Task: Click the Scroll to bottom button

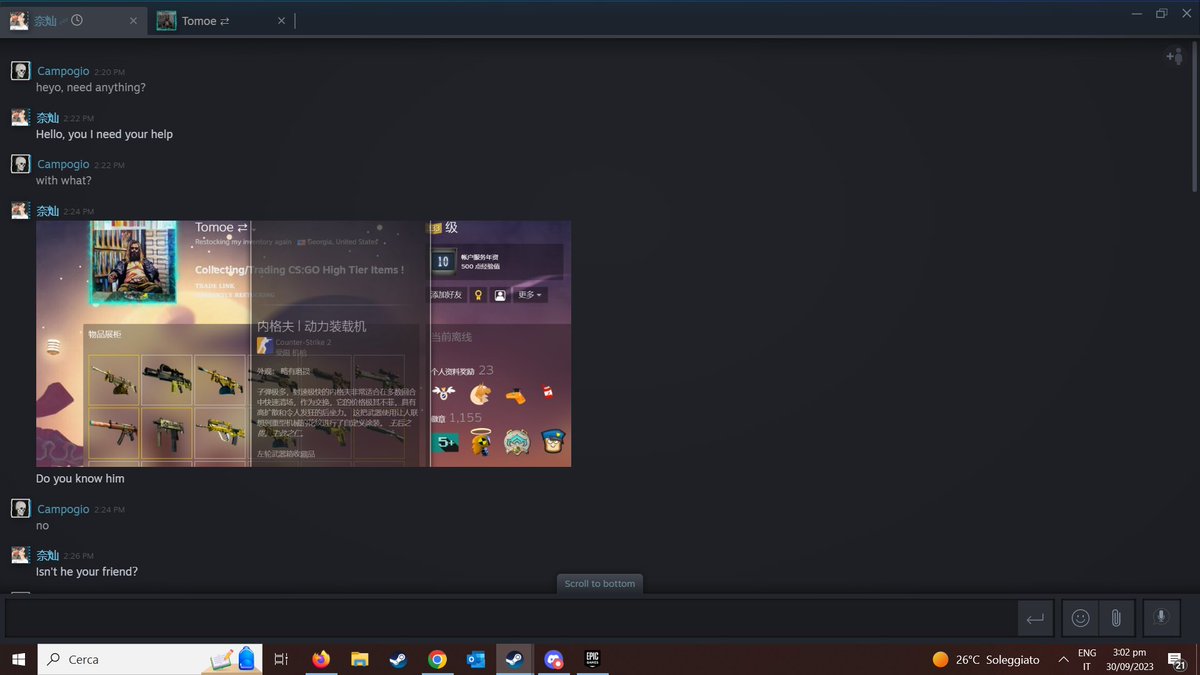Action: (x=599, y=584)
